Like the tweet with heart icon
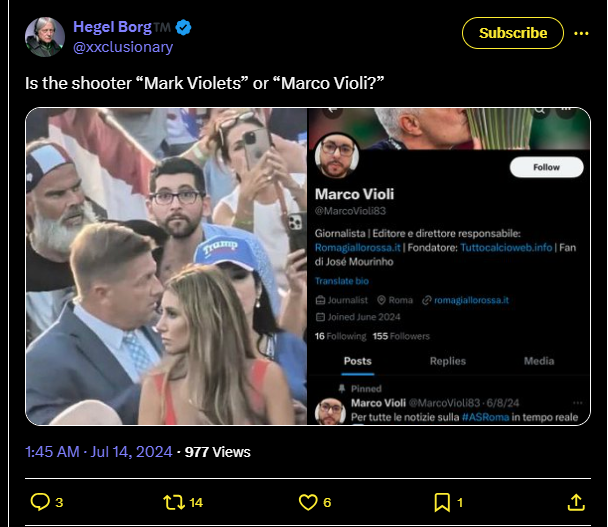Viewport: 608px width, 527px height. coord(308,501)
